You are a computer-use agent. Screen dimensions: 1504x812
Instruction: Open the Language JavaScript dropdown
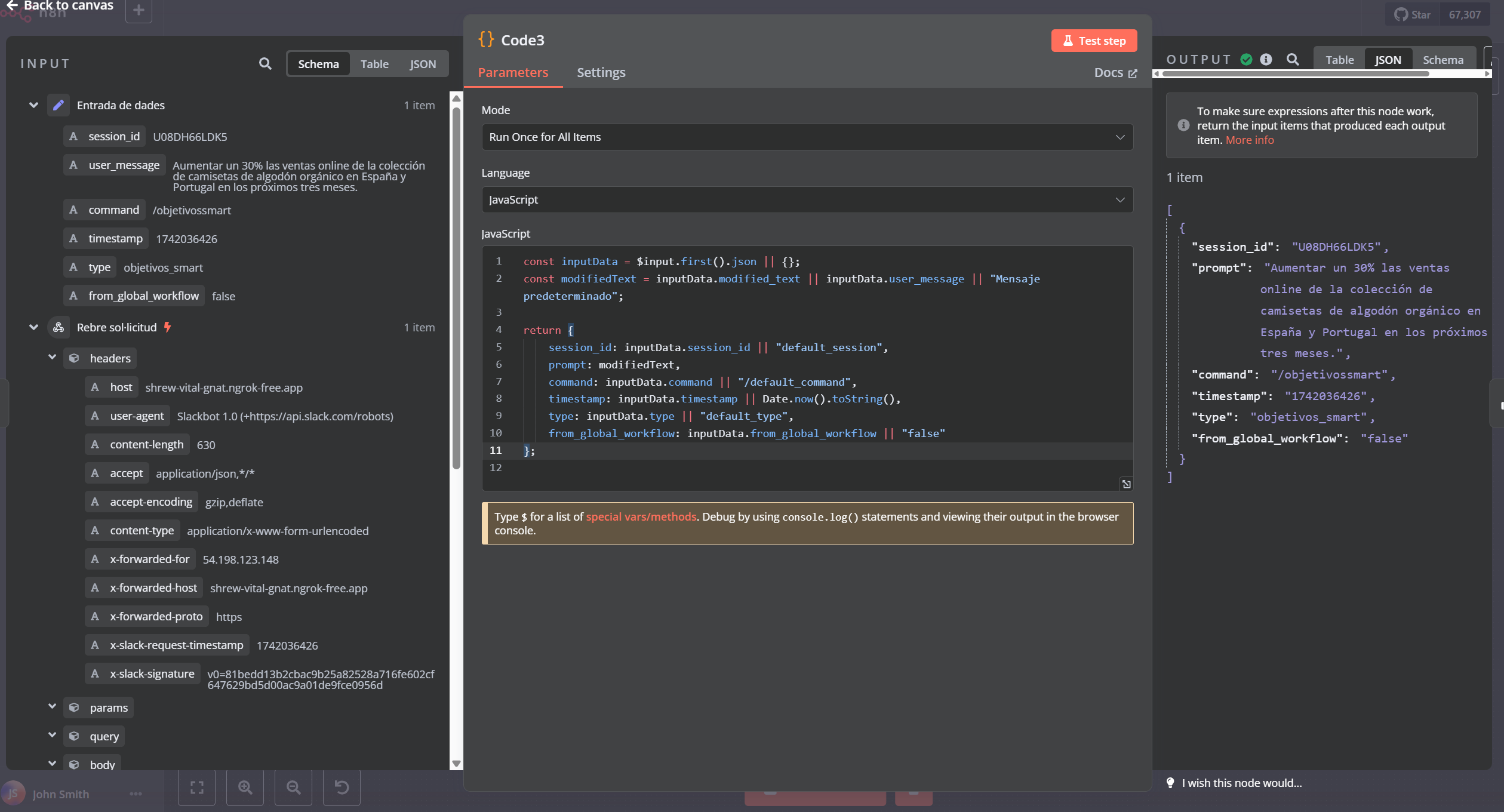[x=807, y=200]
